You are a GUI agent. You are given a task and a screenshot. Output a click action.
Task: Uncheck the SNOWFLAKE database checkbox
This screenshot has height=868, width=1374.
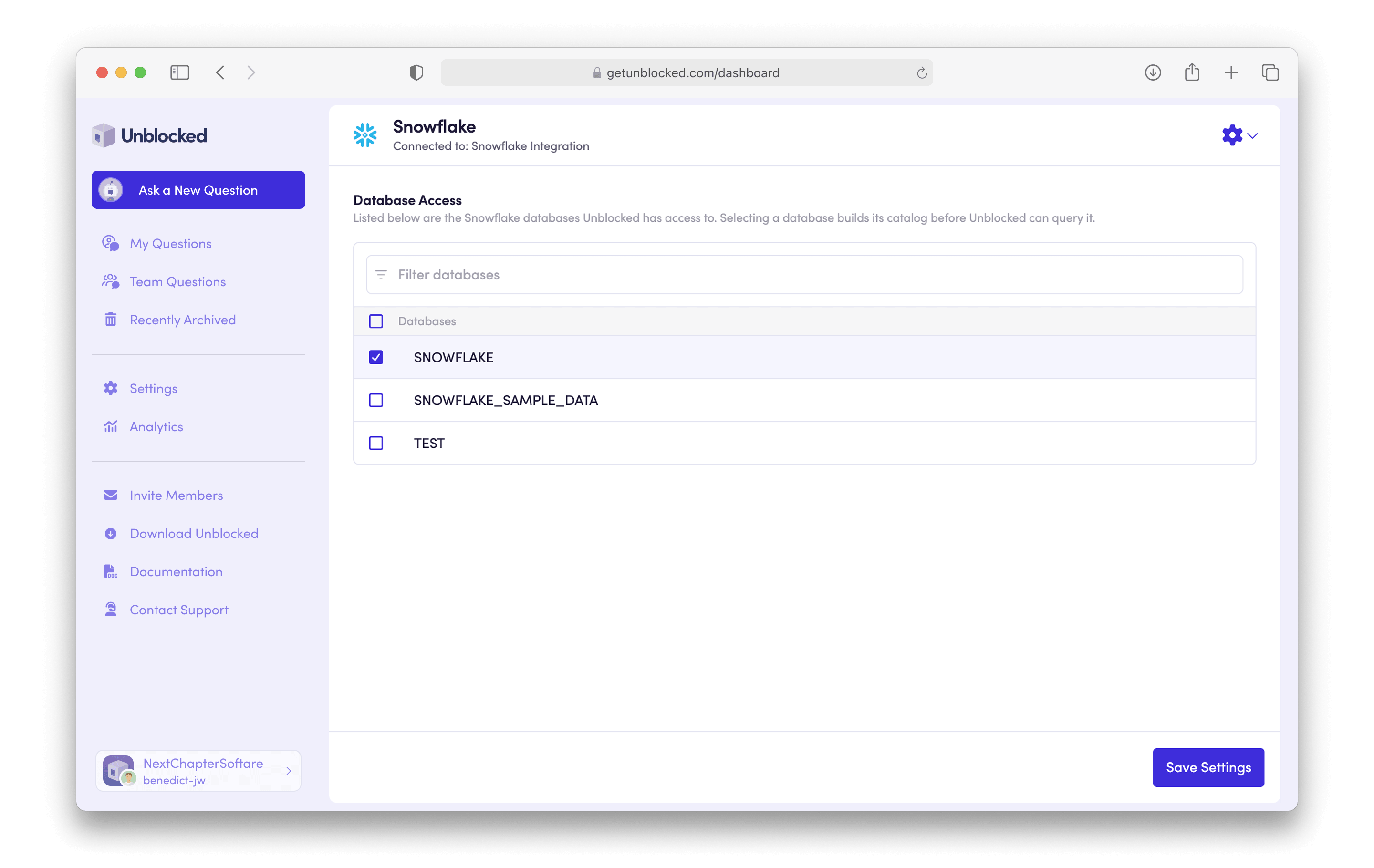[376, 357]
